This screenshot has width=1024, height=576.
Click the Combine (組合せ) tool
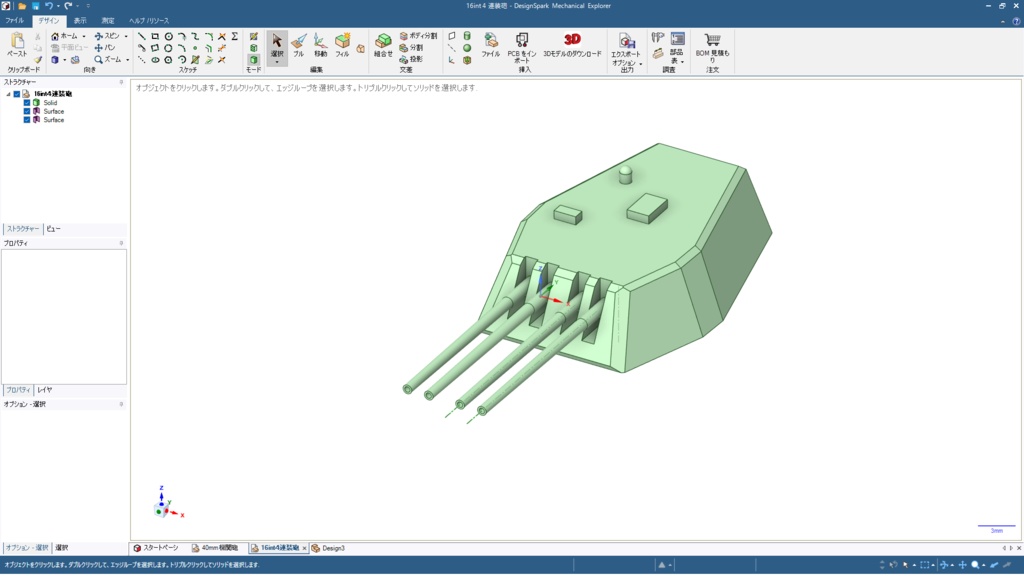pos(383,45)
